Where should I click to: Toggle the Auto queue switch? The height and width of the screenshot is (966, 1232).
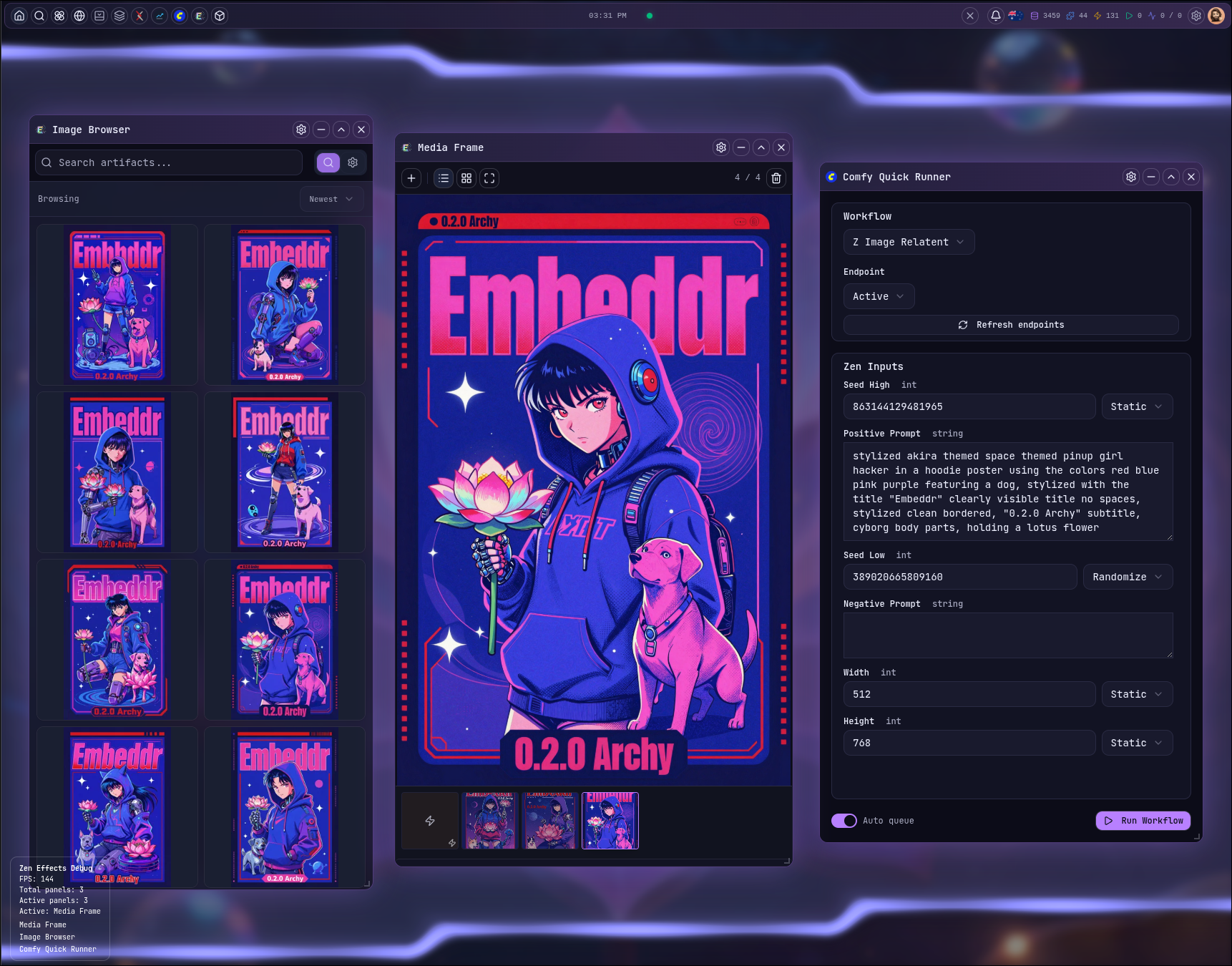(x=844, y=821)
